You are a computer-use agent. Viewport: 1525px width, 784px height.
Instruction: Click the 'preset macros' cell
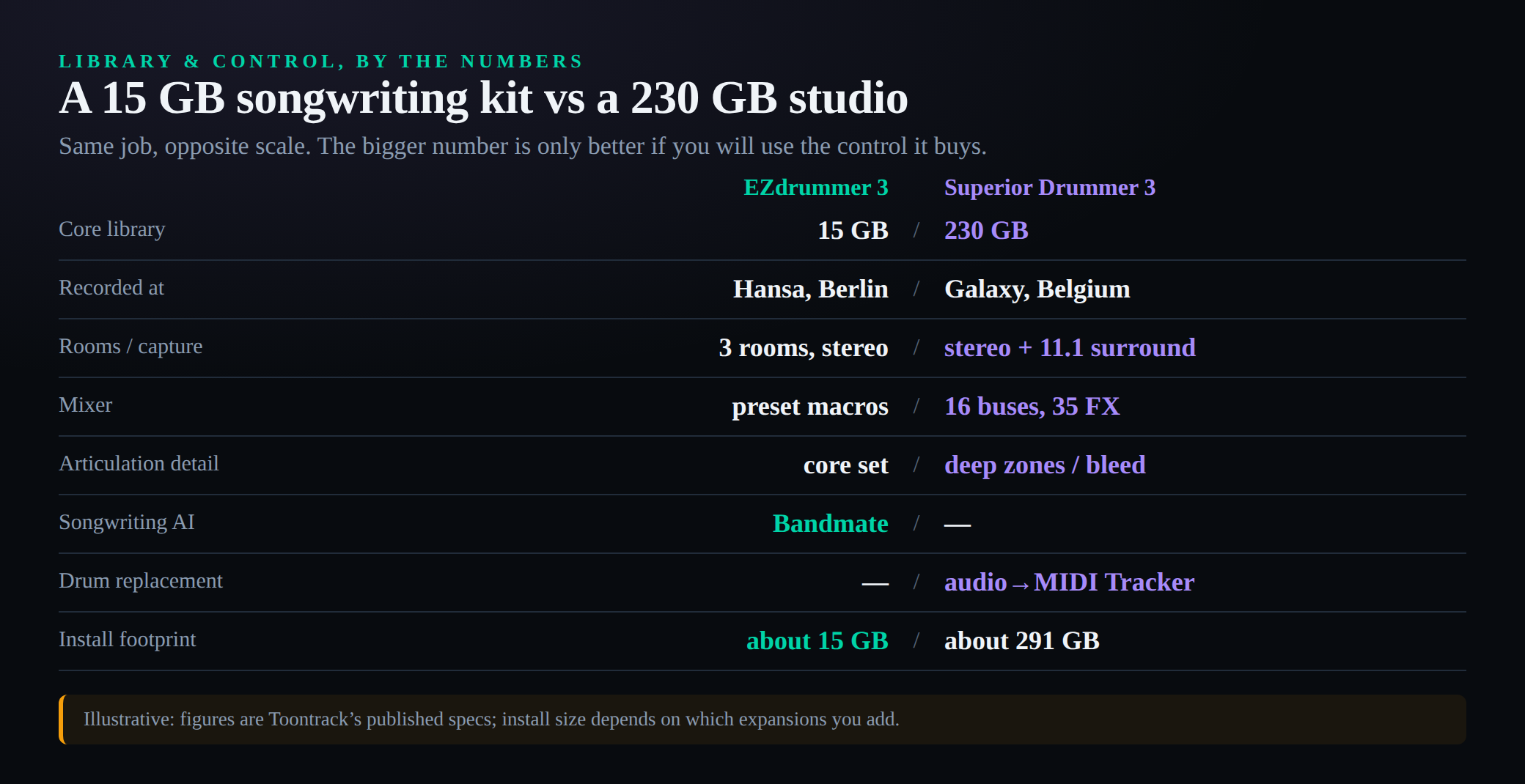[x=810, y=407]
